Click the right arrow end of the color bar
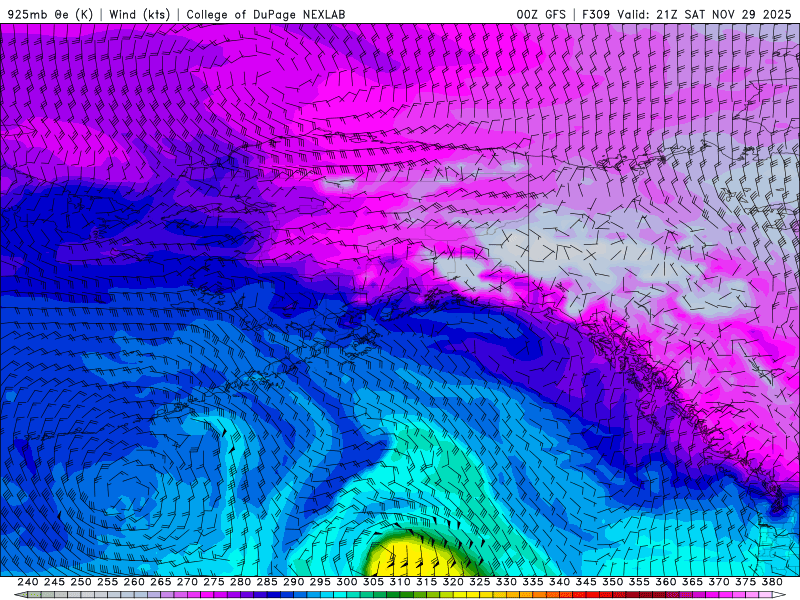This screenshot has width=800, height=600. click(780, 595)
